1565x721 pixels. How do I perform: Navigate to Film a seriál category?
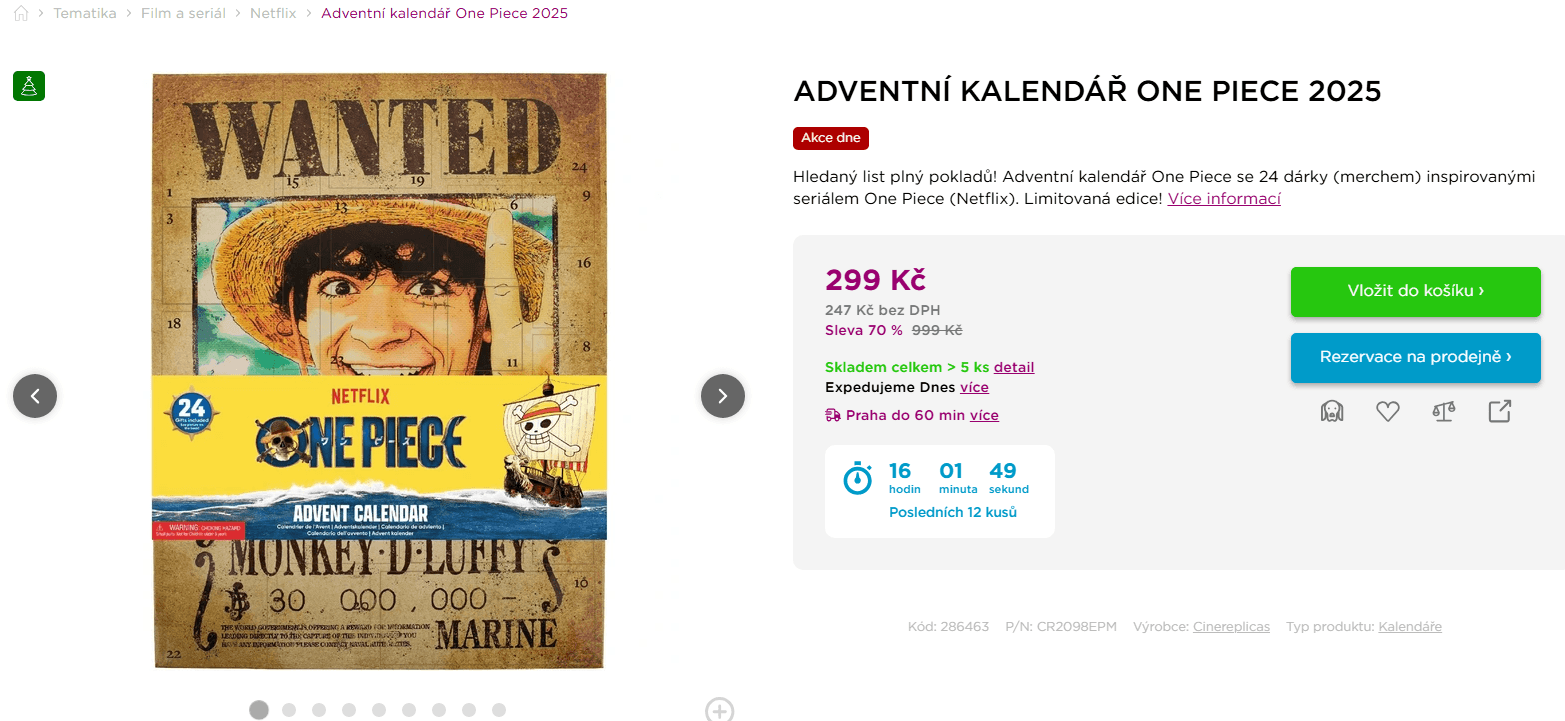183,13
